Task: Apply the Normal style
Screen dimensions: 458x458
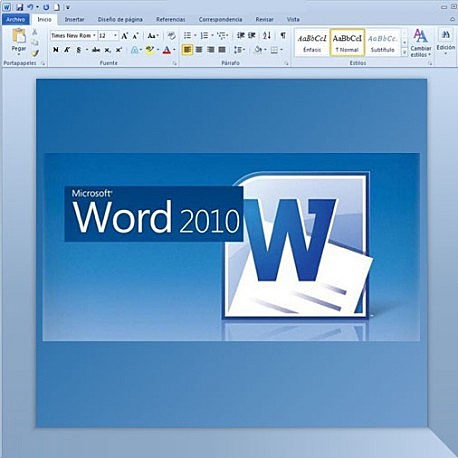Action: (347, 43)
